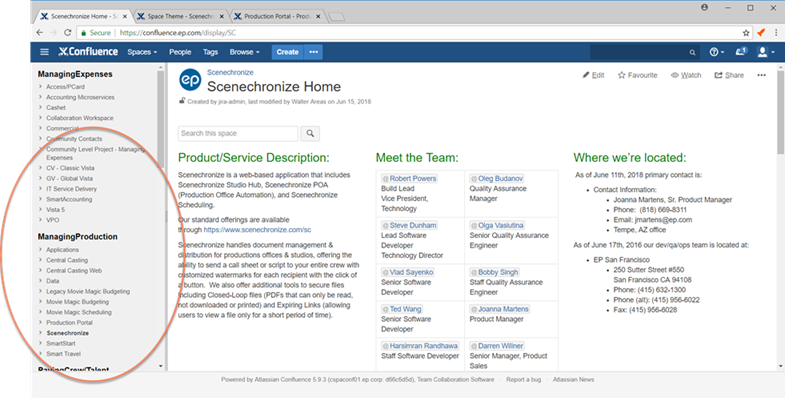Open the Spaces dropdown
The height and width of the screenshot is (398, 785).
click(142, 52)
